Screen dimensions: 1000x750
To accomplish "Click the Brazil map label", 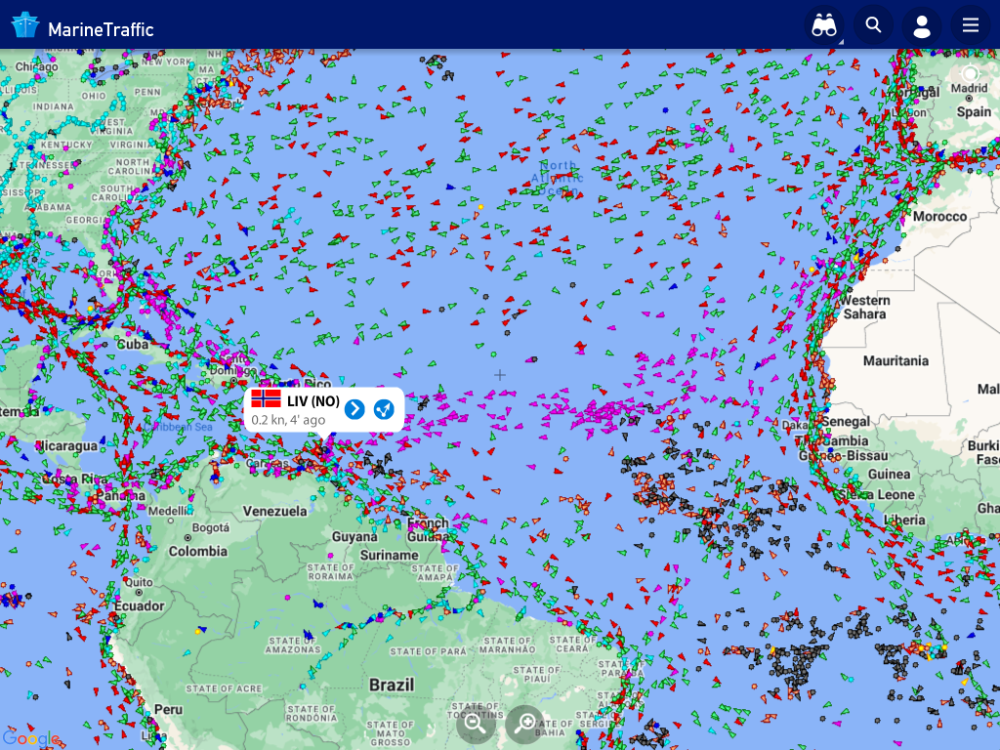I will (x=392, y=685).
